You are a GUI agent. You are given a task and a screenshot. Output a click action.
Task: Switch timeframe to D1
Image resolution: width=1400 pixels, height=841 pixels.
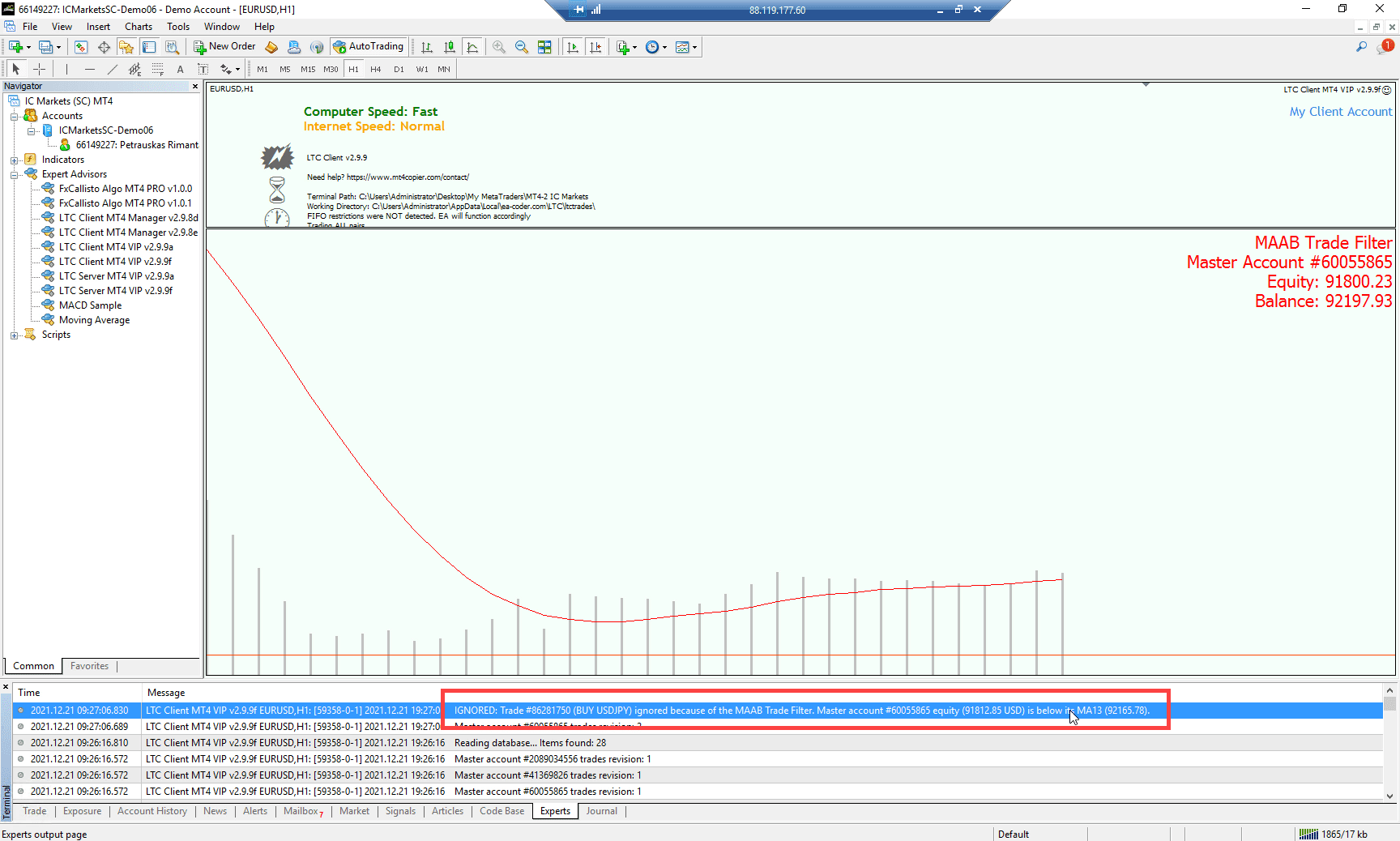point(399,70)
